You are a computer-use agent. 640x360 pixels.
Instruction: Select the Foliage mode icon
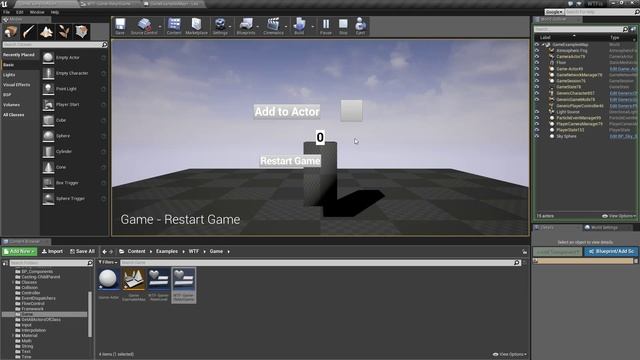(64, 31)
